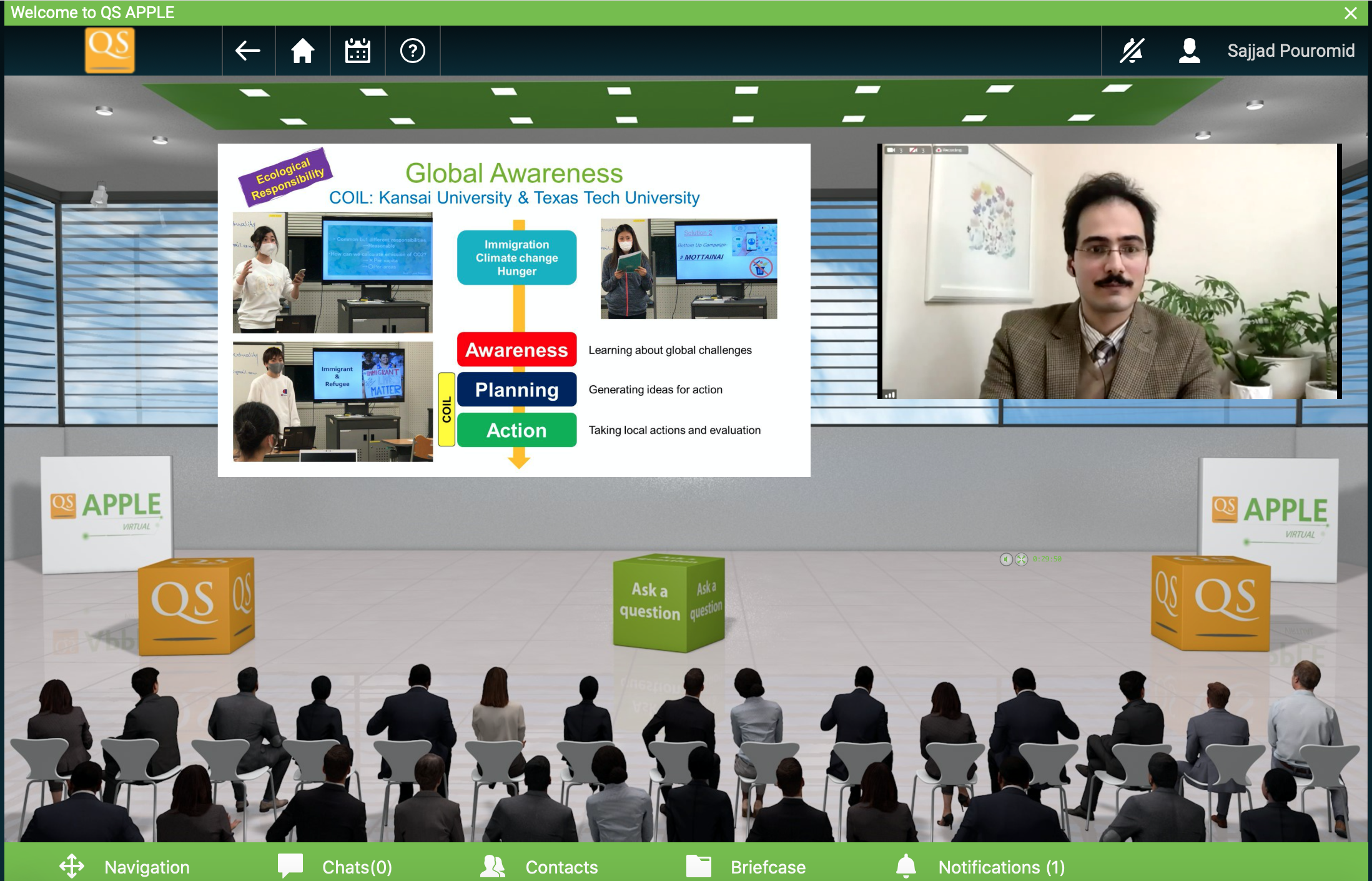Click the Immigration Climate change Hunger box

point(516,258)
